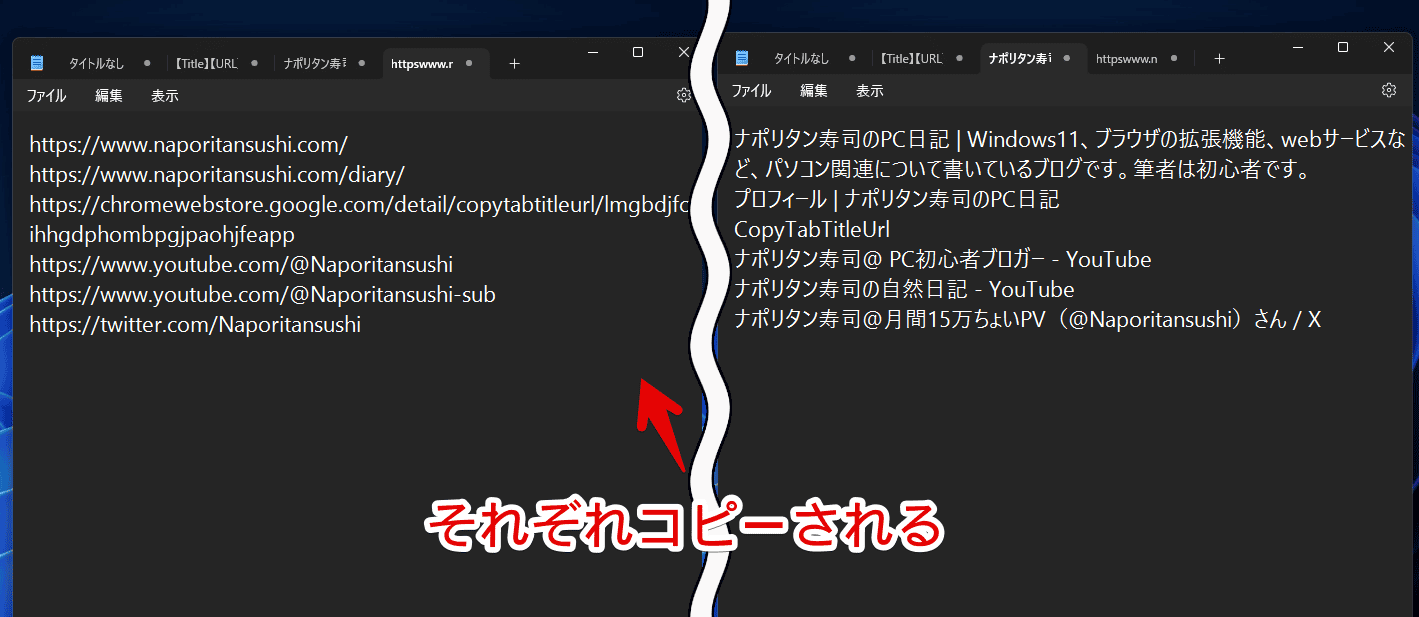This screenshot has width=1419, height=617.
Task: Click unsaved dot on タイトルなし tab, right window
Action: 852,58
